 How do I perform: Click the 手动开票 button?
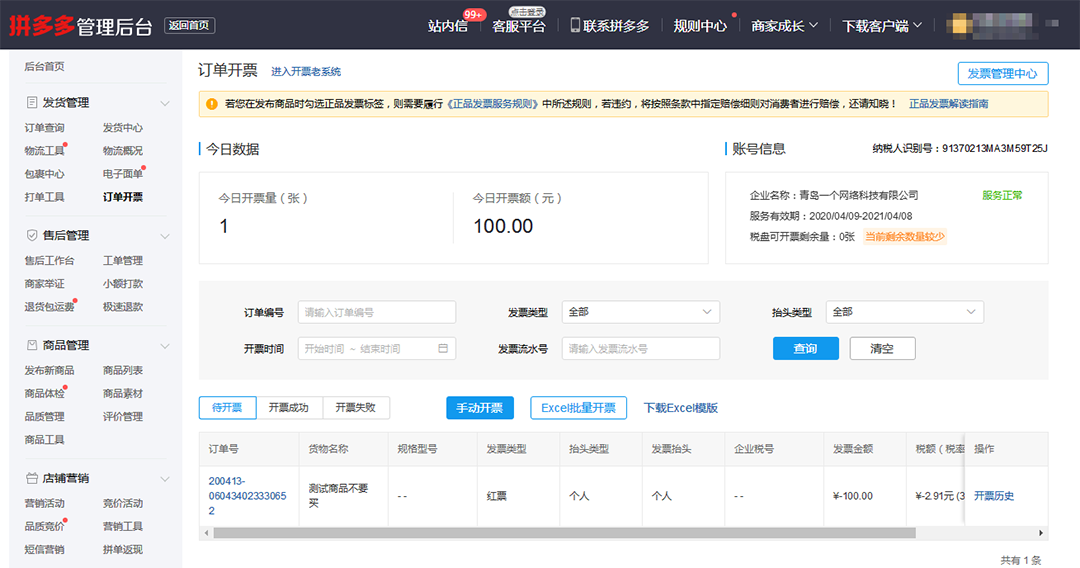click(480, 408)
